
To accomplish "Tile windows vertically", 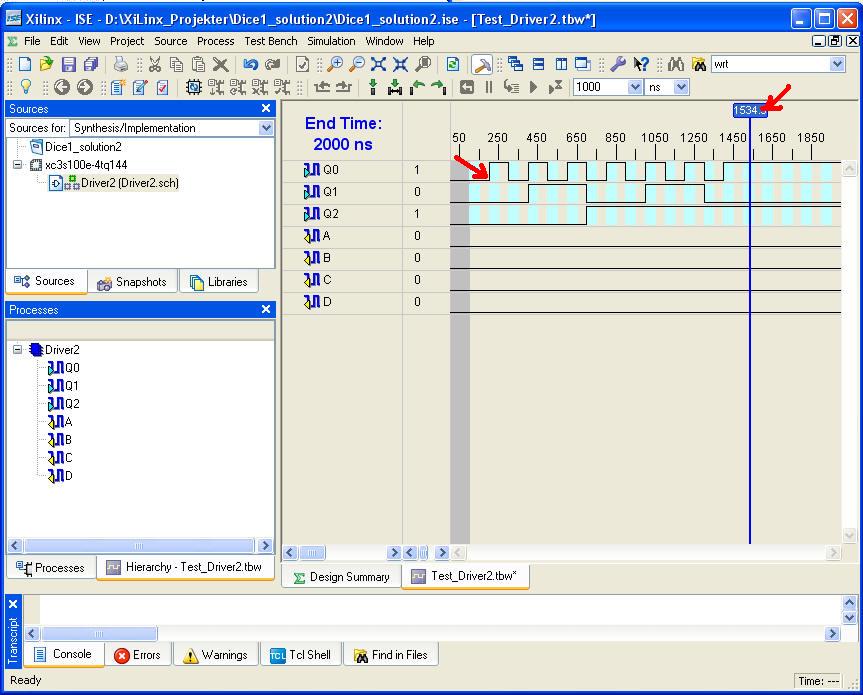I will pos(561,64).
